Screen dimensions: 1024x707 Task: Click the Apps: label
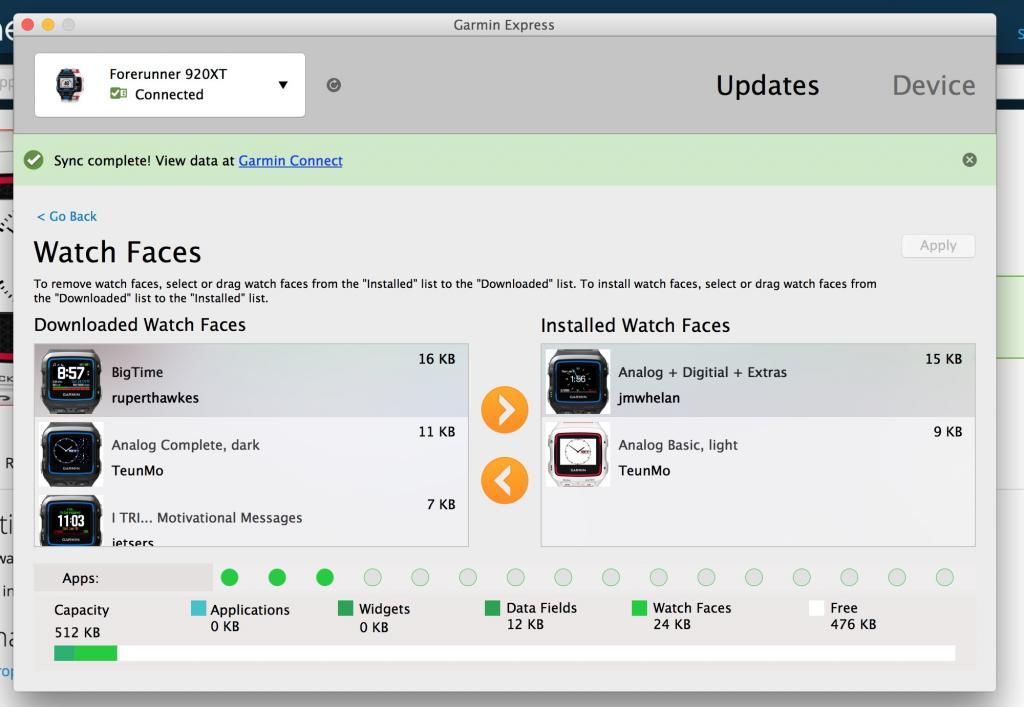click(80, 578)
